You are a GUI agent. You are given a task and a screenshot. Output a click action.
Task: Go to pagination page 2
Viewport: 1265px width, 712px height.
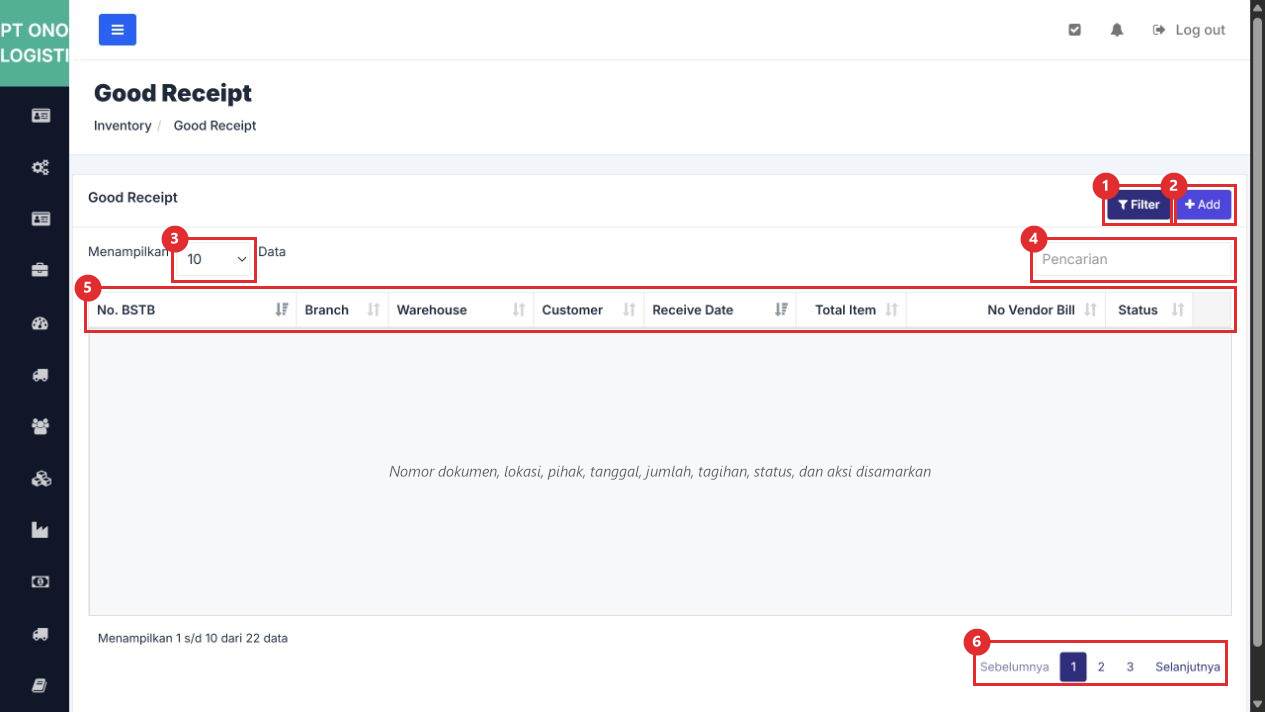click(1101, 667)
